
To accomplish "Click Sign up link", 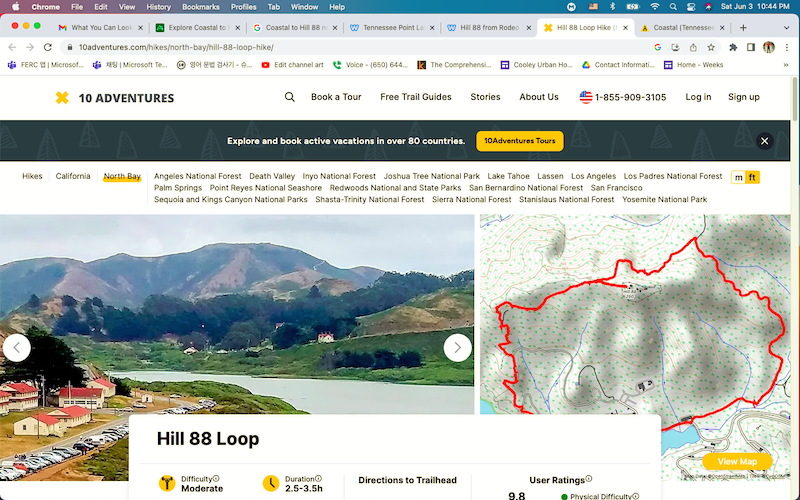I will point(743,97).
